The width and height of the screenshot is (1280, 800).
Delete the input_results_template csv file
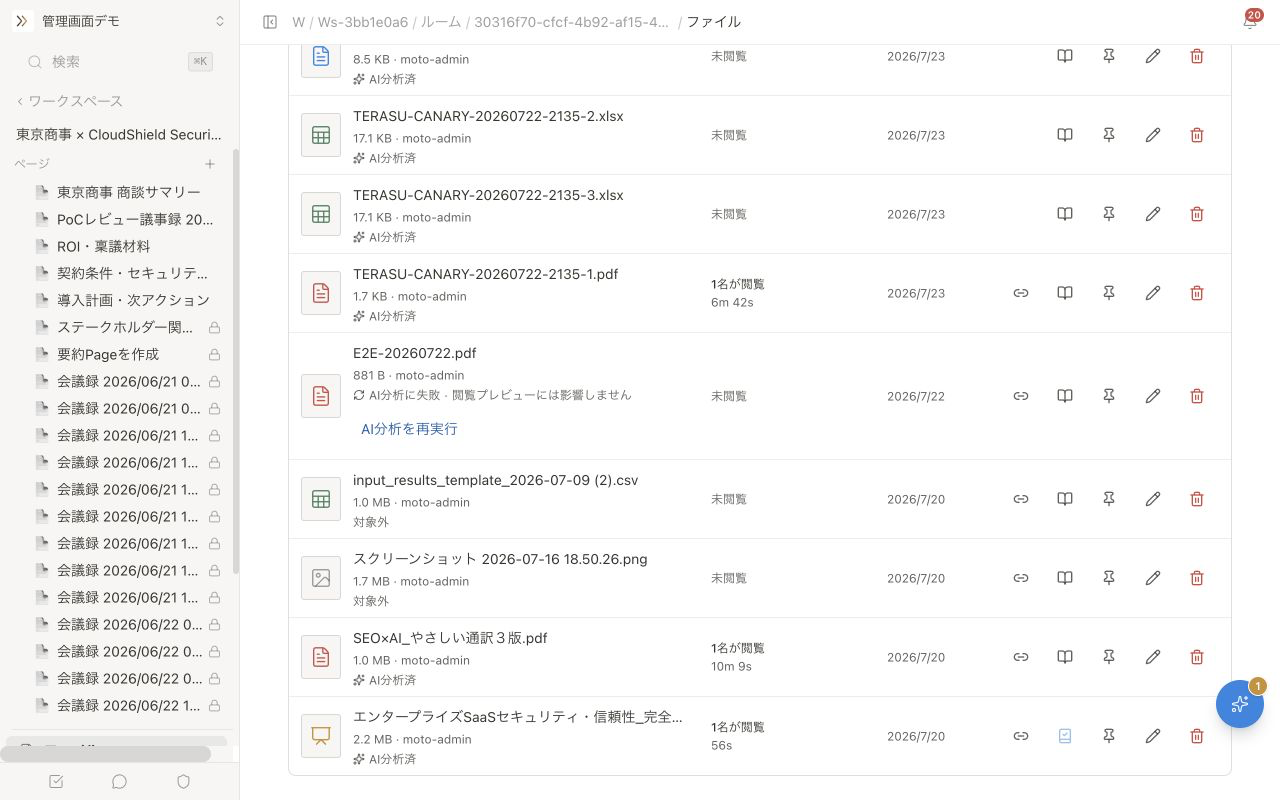(x=1197, y=499)
